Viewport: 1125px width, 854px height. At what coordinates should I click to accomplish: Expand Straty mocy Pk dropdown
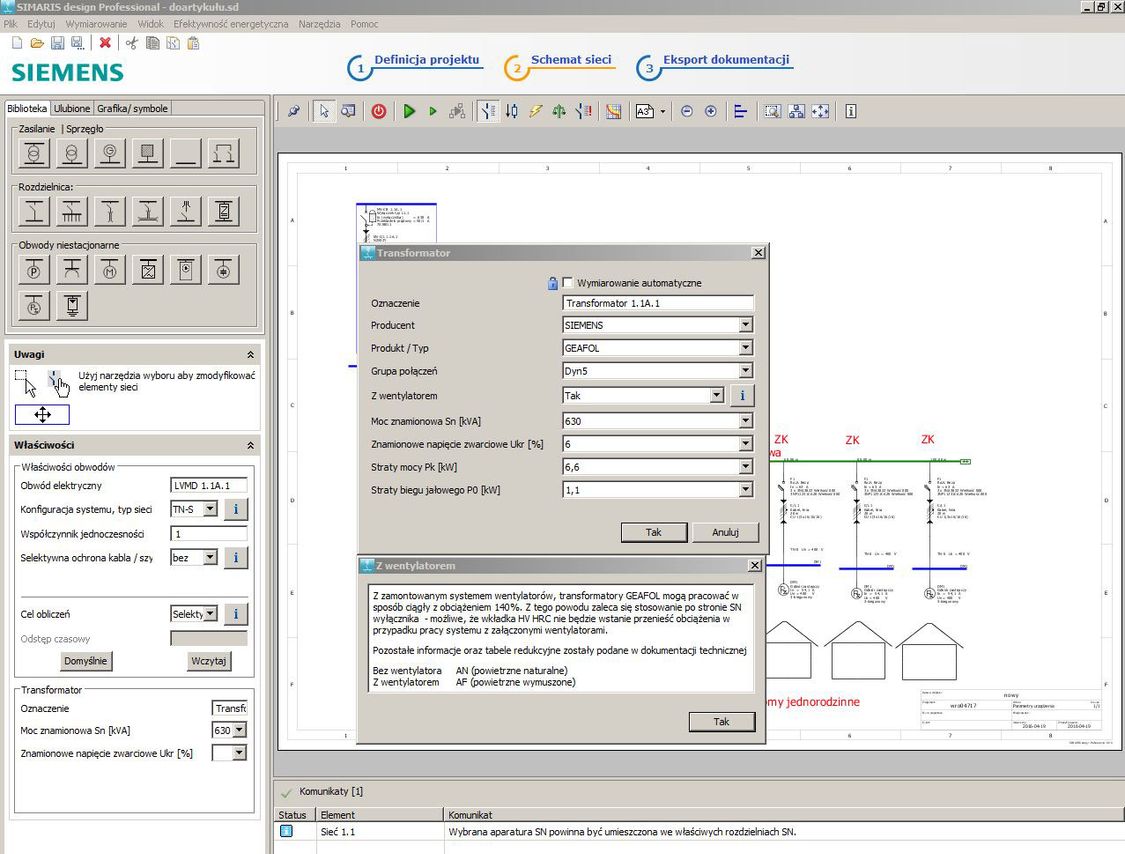[x=745, y=467]
